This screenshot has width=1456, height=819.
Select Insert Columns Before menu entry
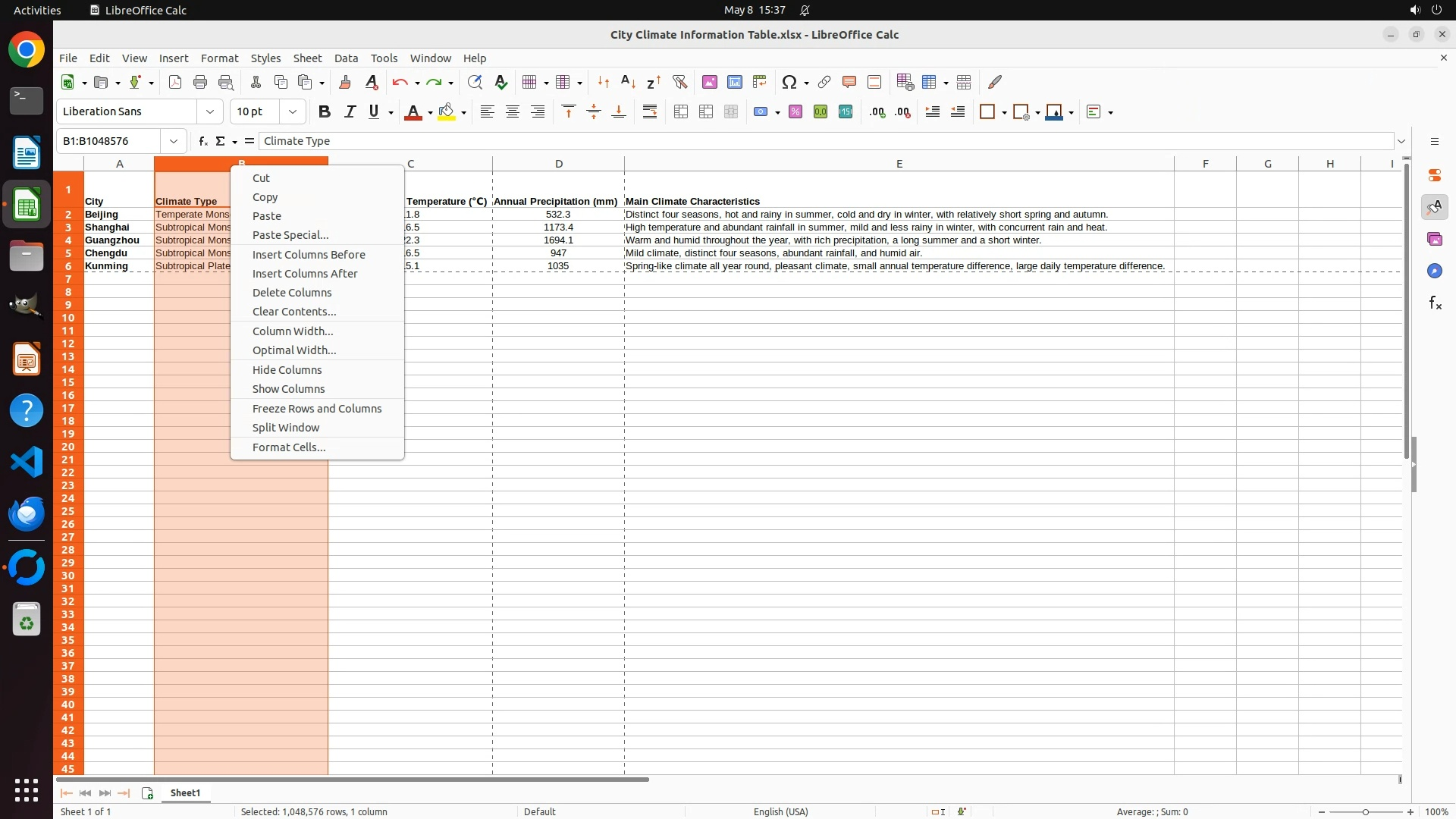309,254
